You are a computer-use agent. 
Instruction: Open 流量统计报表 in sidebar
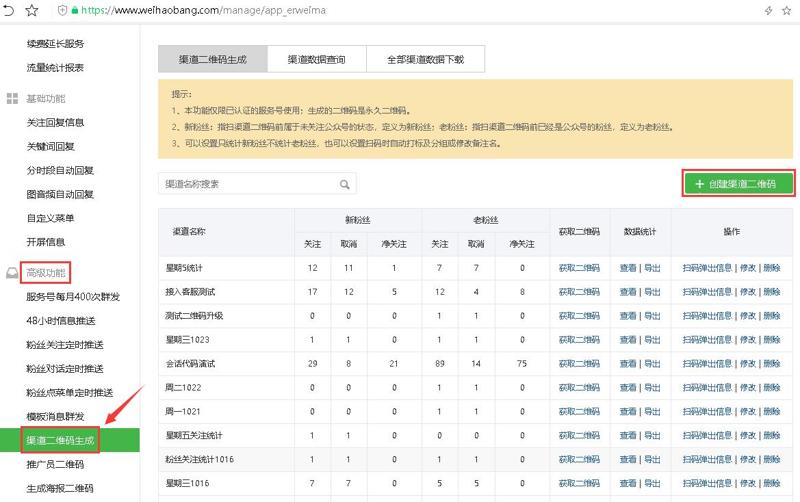[55, 67]
